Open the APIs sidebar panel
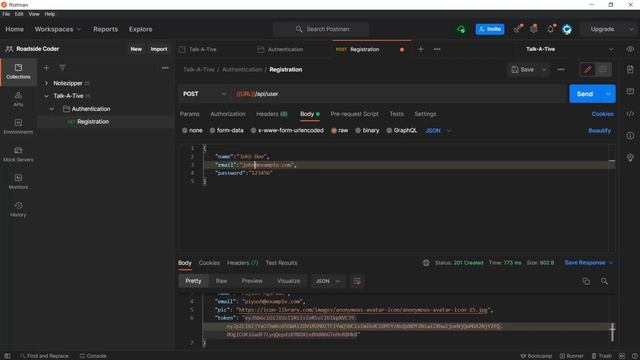 pos(18,99)
